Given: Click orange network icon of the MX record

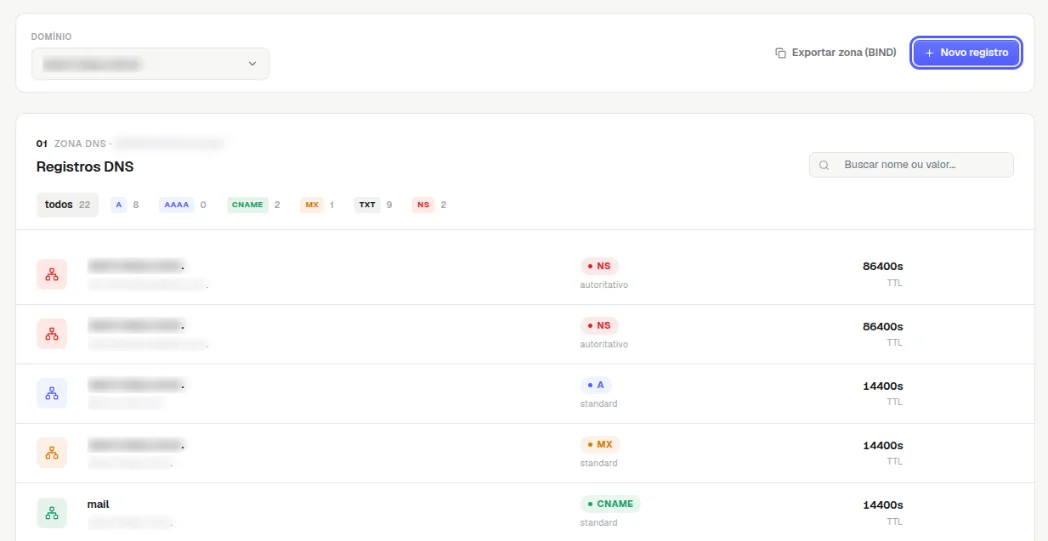Looking at the screenshot, I should 51,453.
